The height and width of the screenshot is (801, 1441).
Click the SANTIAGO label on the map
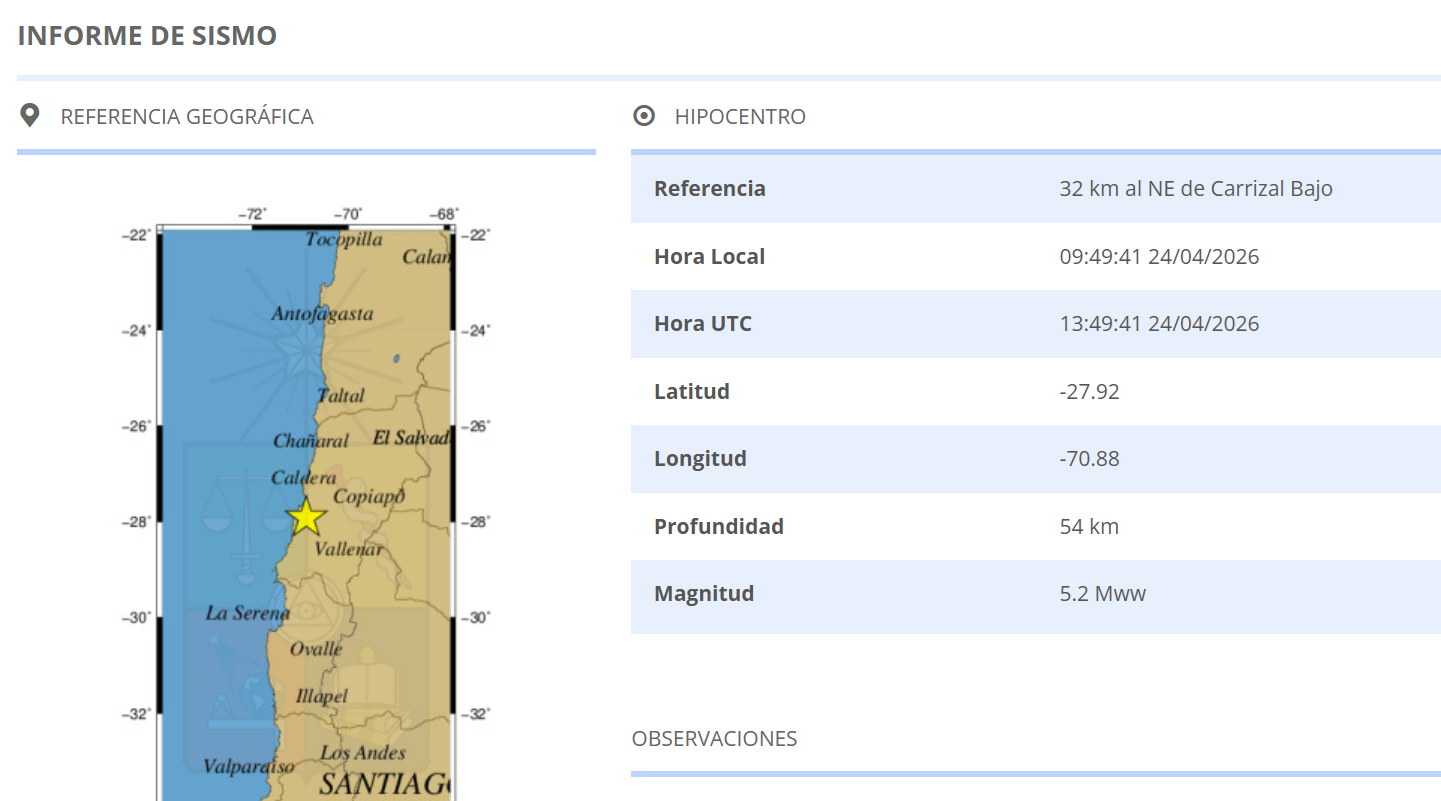385,785
